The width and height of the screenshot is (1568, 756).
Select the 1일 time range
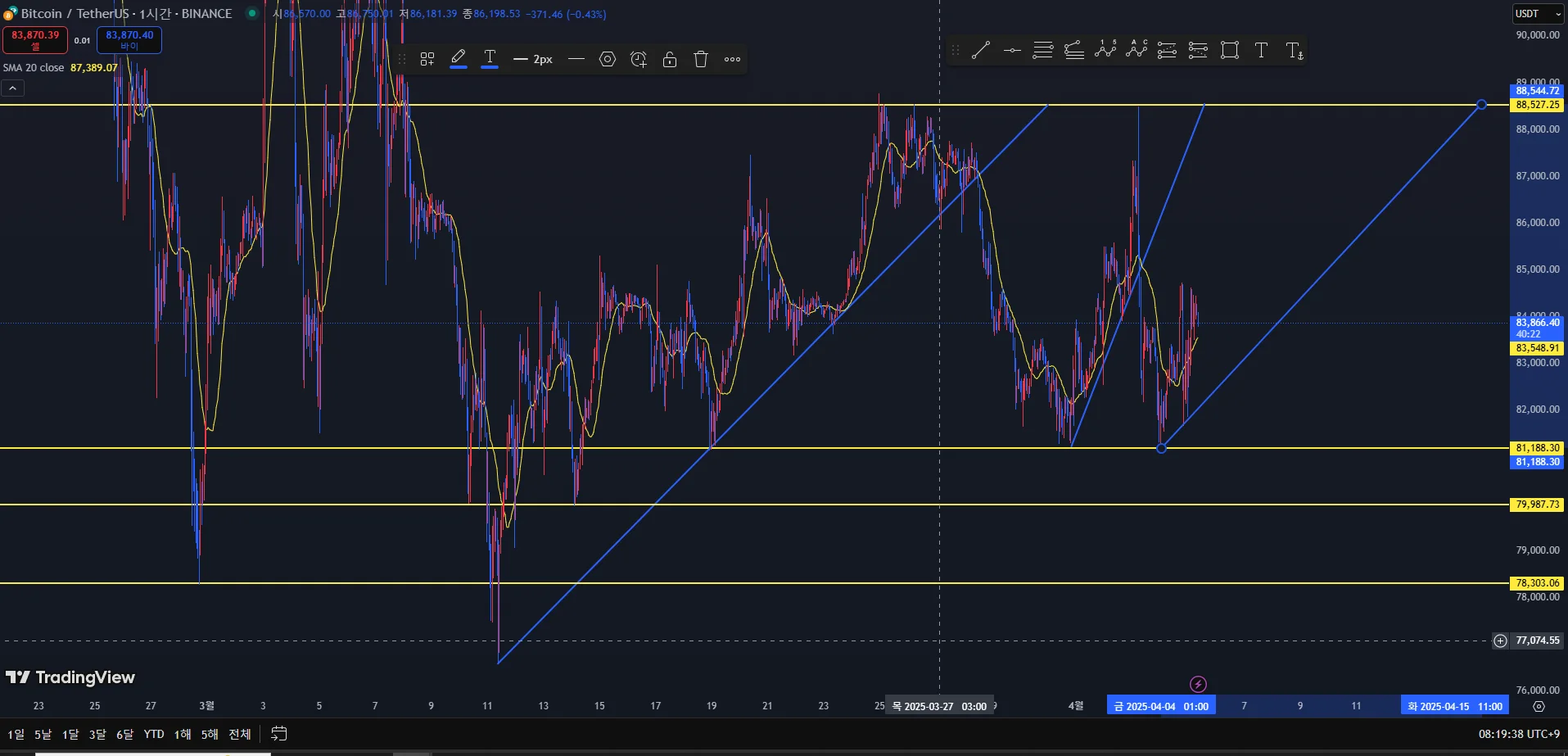point(16,734)
